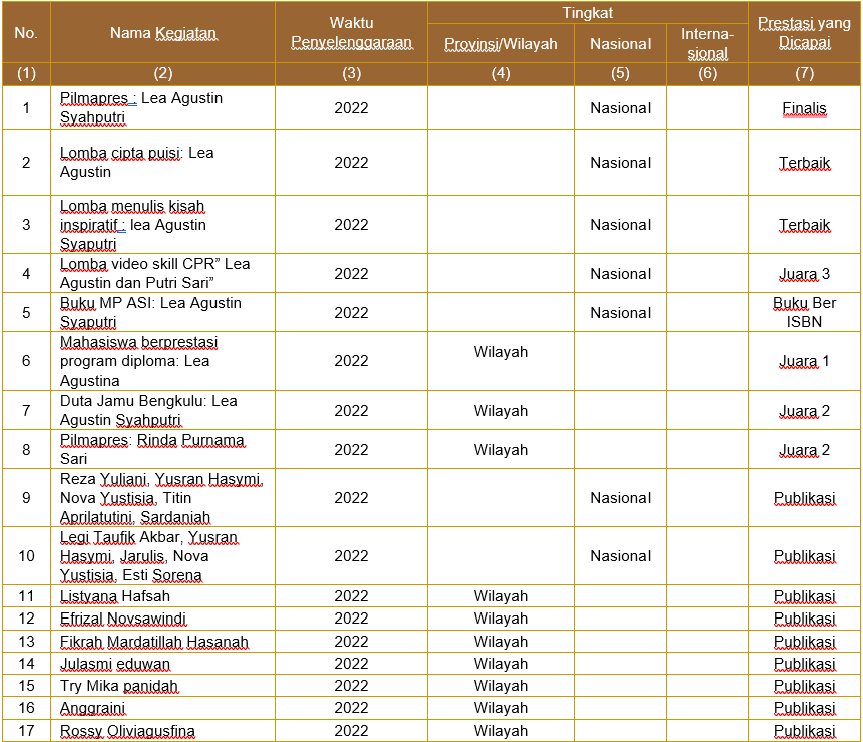
Task: Select the "Tingkat" merged header cell
Action: click(587, 13)
